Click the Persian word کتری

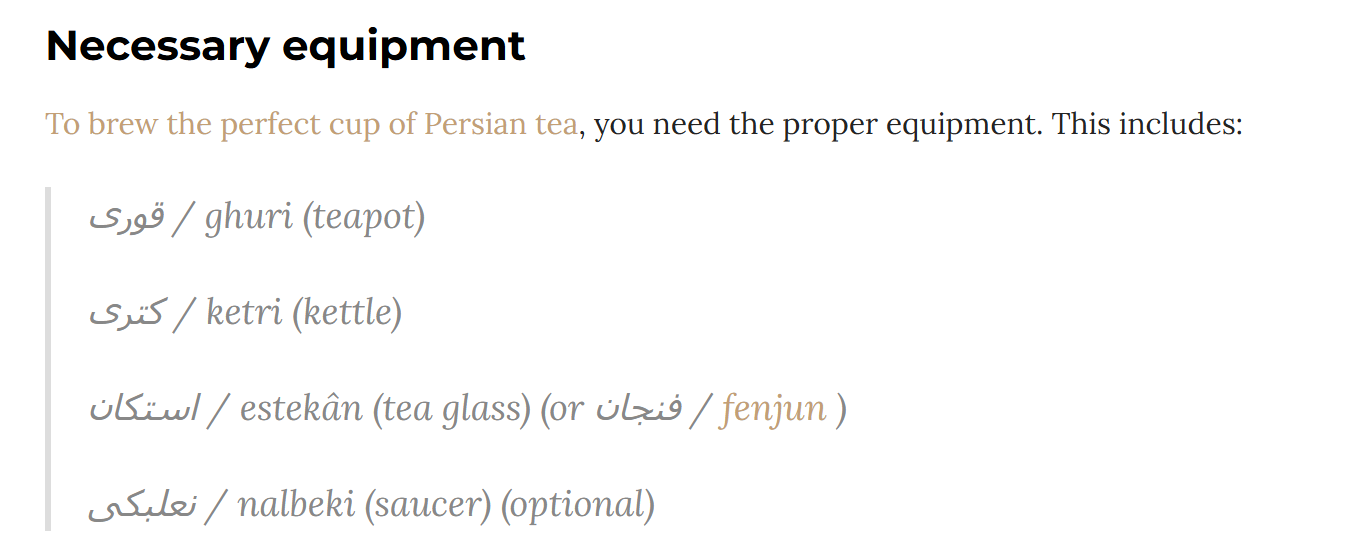click(126, 314)
